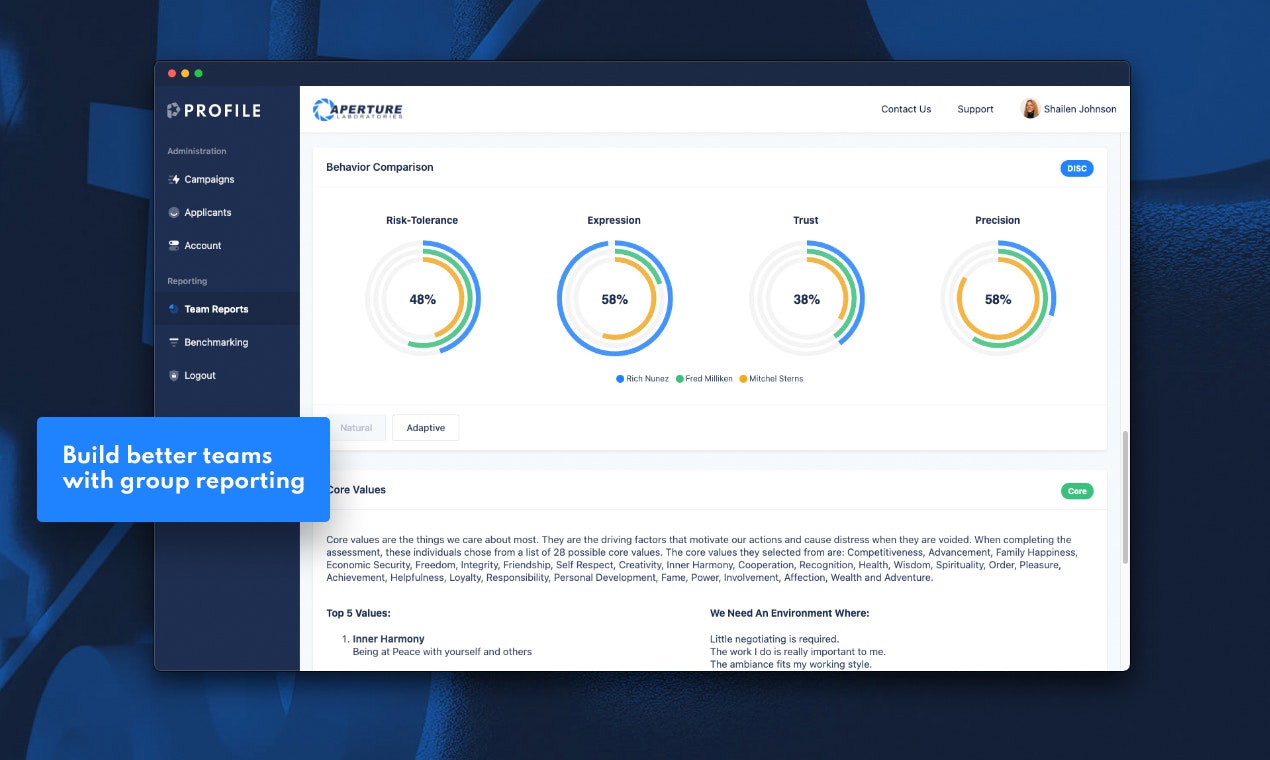This screenshot has width=1270, height=760.
Task: Click the Precision chart label
Action: point(998,220)
